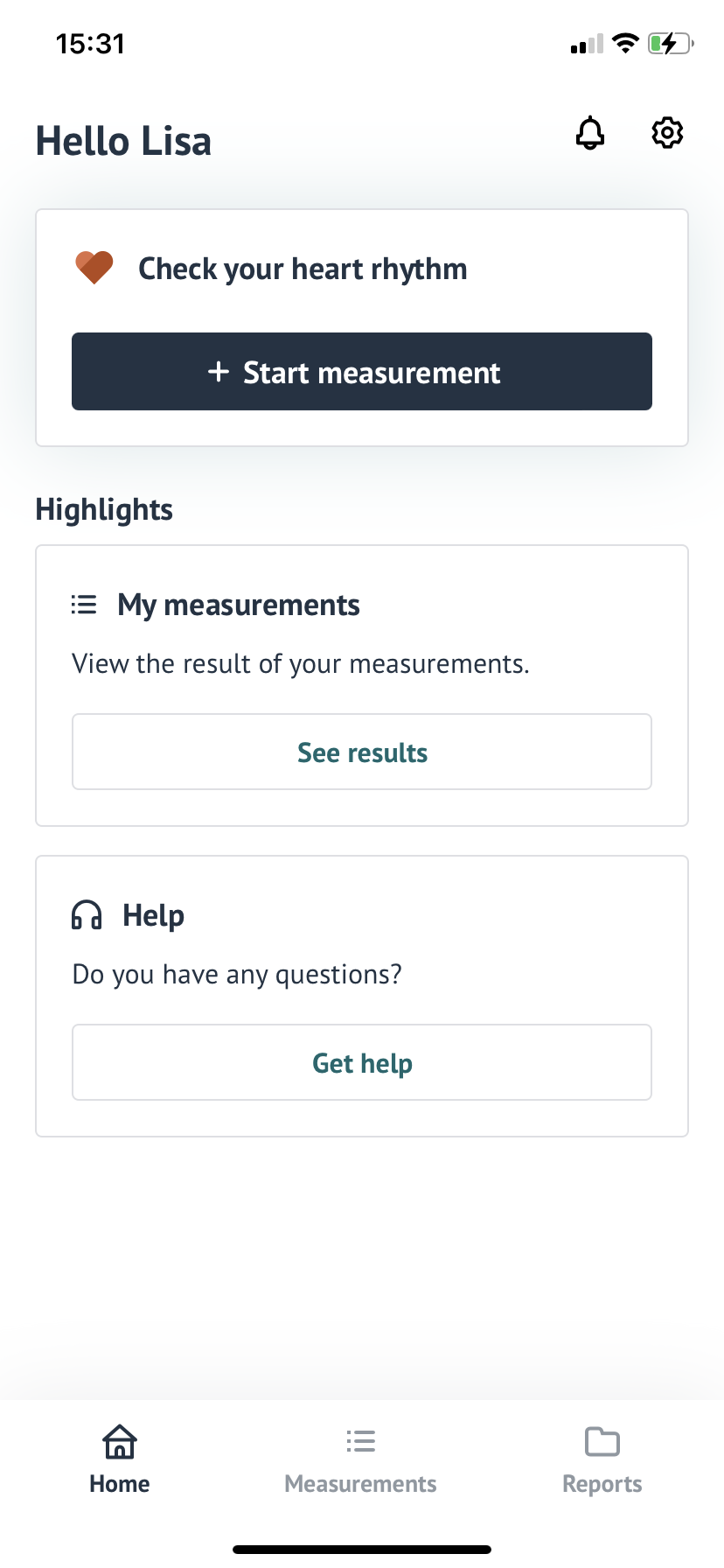Tap the headphones icon beside Help

(x=87, y=915)
